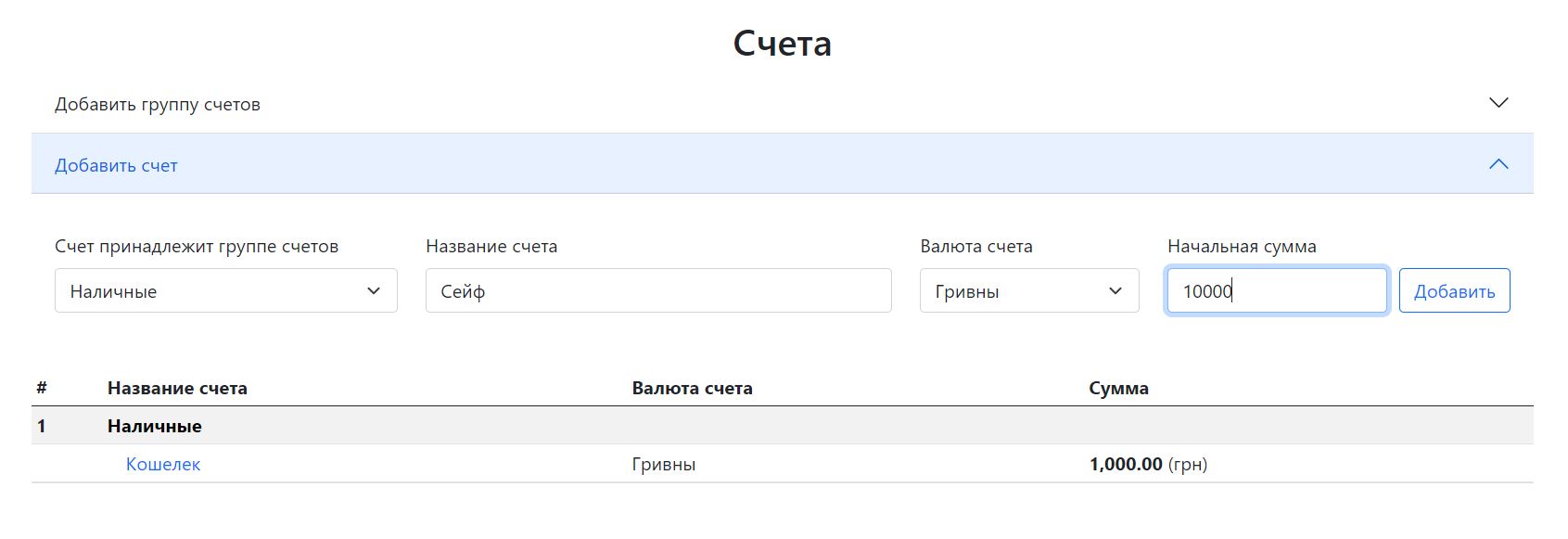
Task: Click the 1,000.00 (грн) amount cell
Action: coord(1148,464)
